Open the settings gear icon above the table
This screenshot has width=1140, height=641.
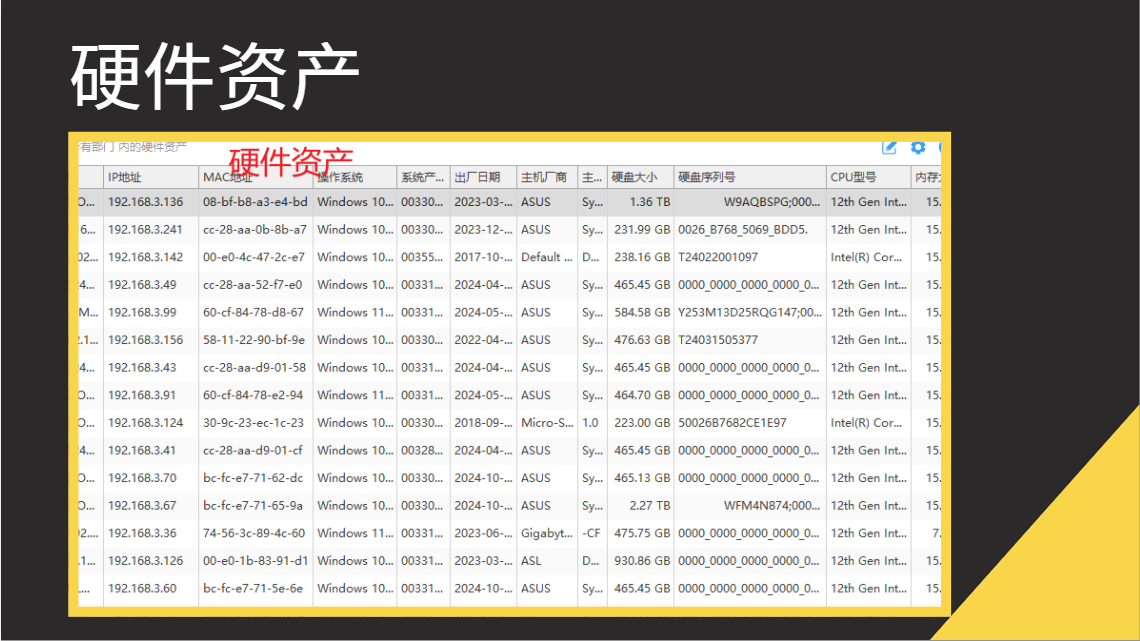click(x=918, y=148)
